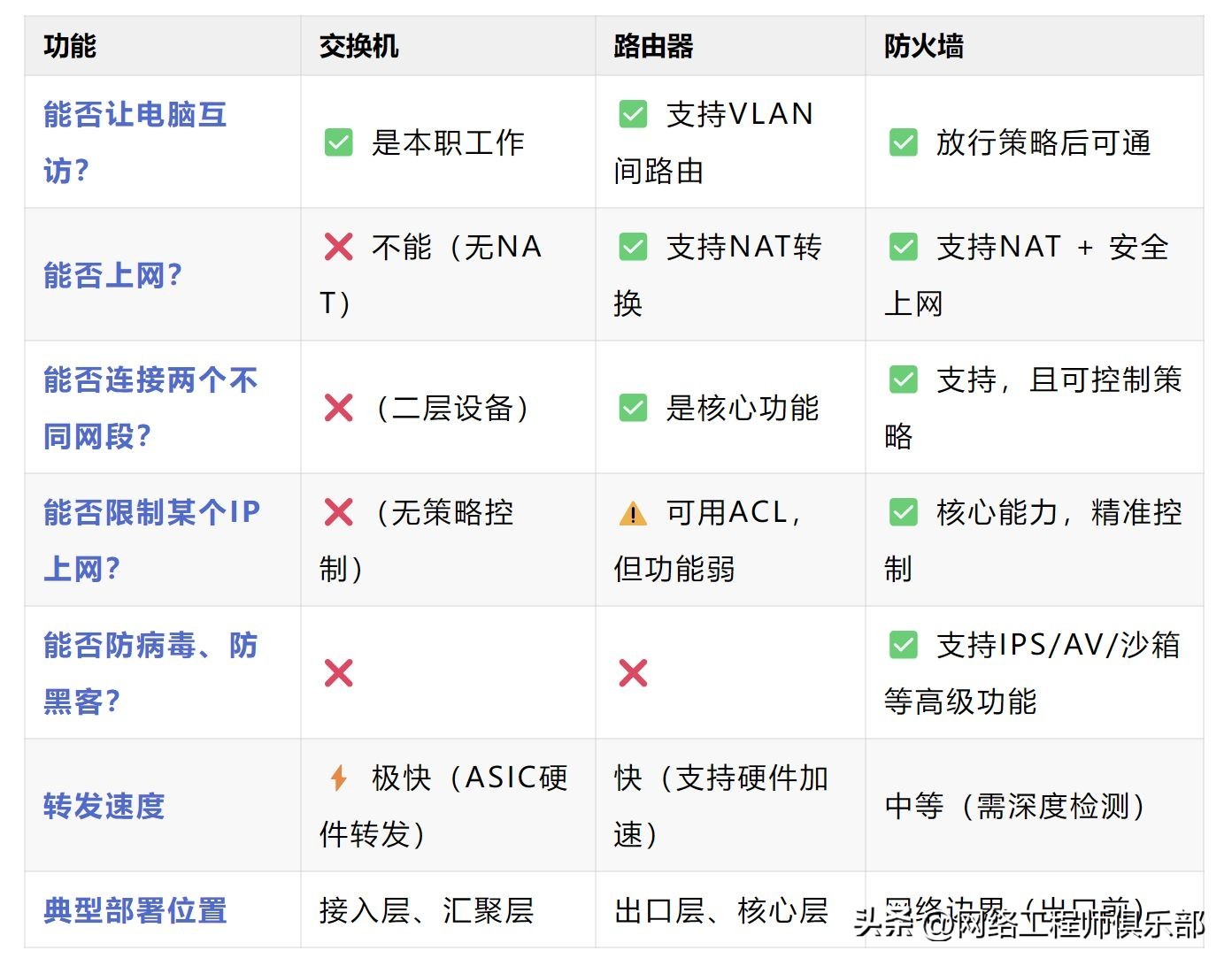1232x966 pixels.
Task: Click the 路由器 column header
Action: point(653,46)
